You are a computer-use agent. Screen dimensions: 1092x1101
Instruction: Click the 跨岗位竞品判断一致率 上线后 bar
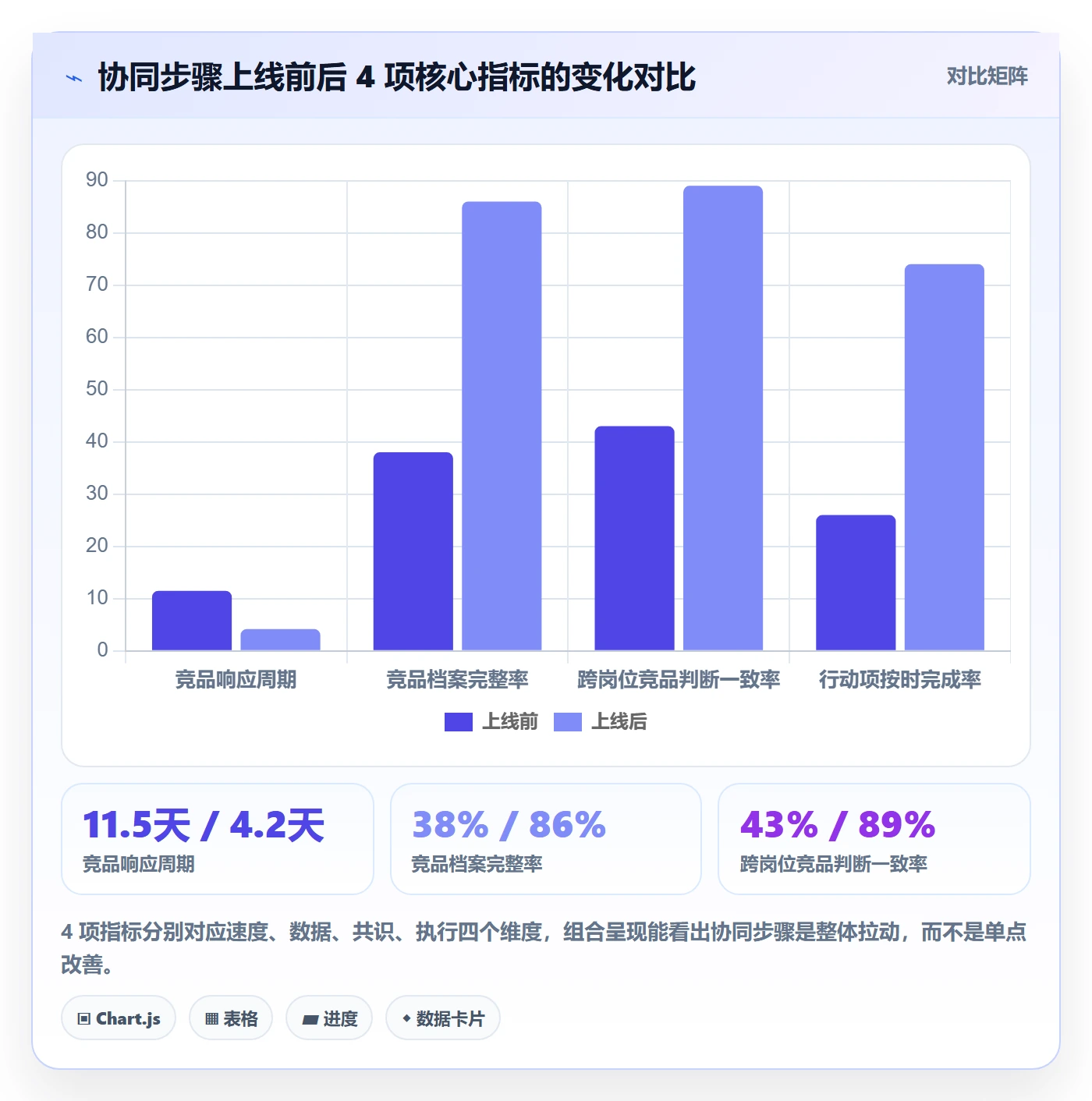[723, 418]
